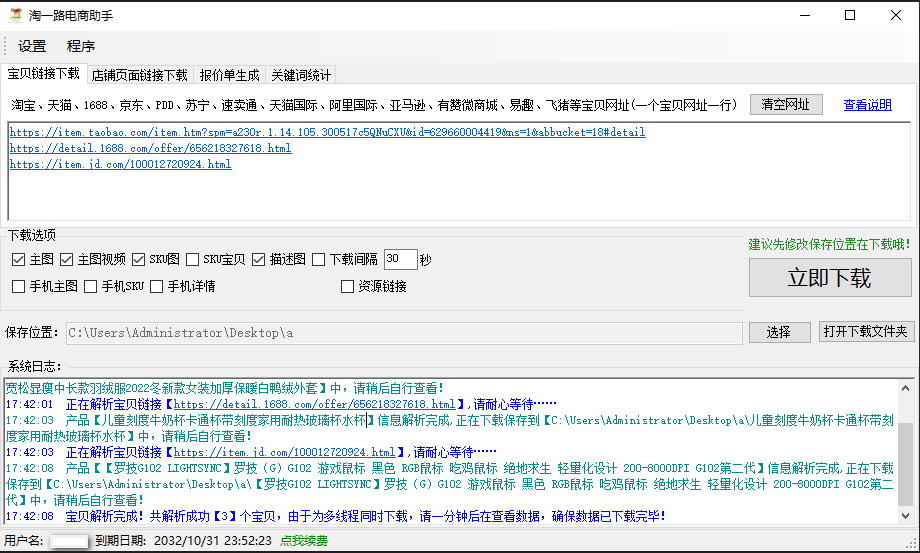Click the 用户名 value field in status bar
Image resolution: width=920 pixels, height=553 pixels.
coord(69,541)
